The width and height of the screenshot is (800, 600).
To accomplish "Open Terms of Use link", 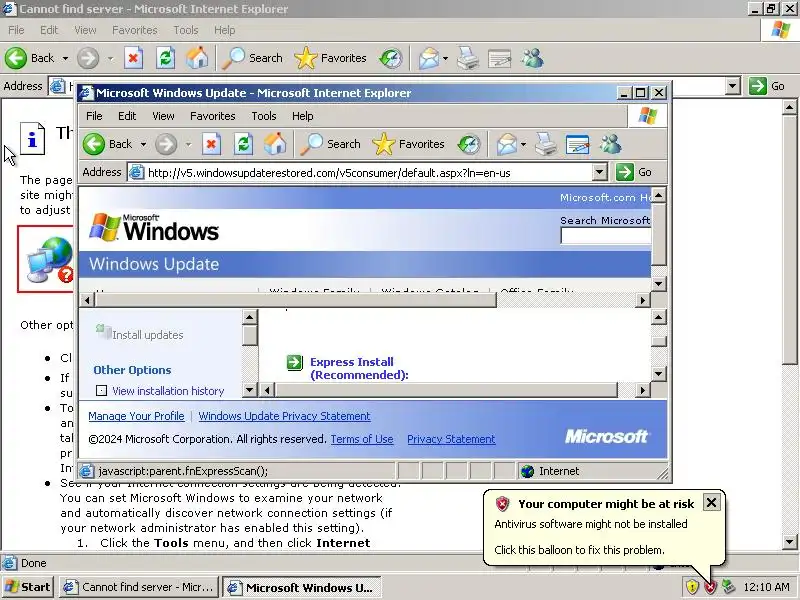I will click(362, 439).
